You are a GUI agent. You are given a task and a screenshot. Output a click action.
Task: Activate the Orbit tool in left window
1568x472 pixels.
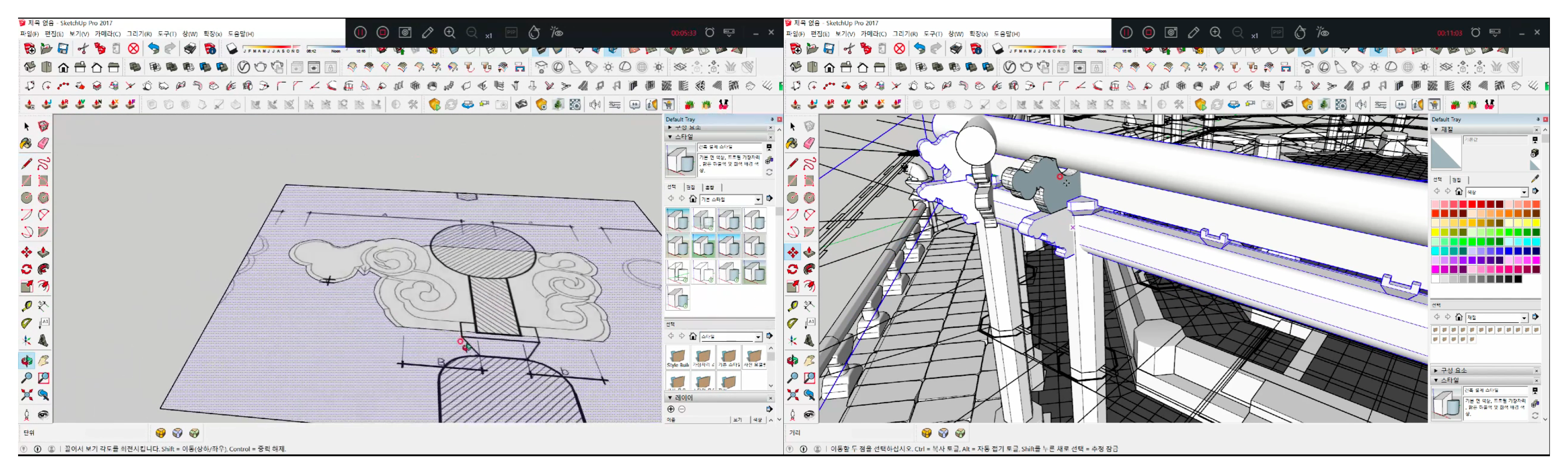coord(27,361)
